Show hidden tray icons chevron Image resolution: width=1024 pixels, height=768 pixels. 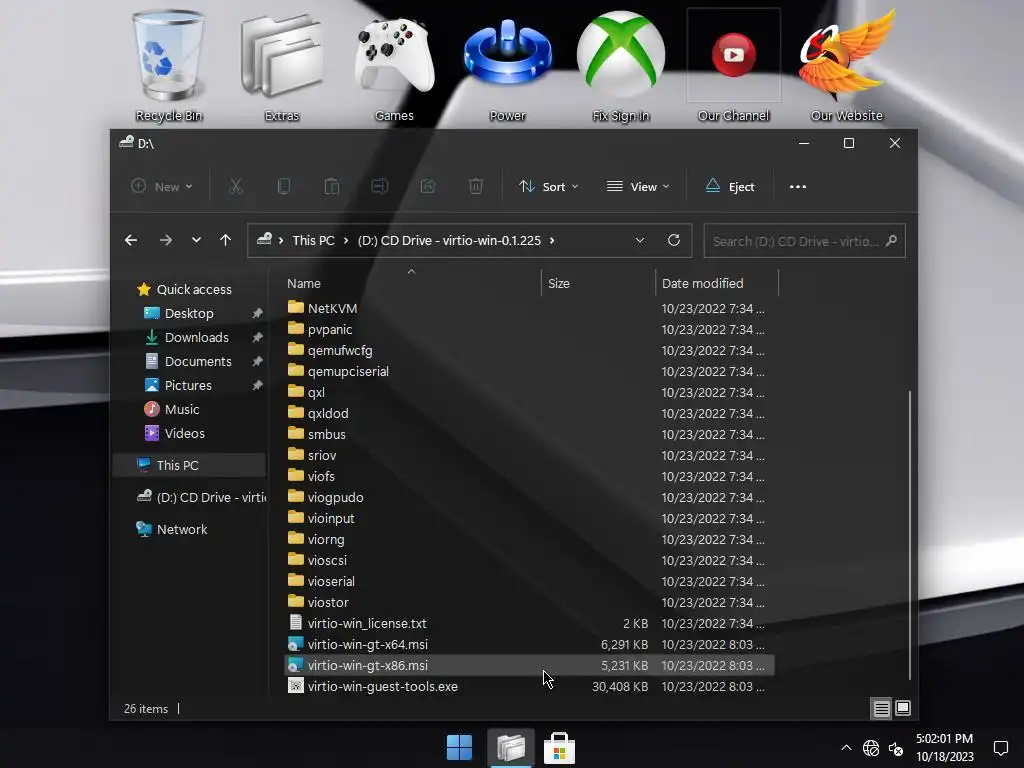846,748
